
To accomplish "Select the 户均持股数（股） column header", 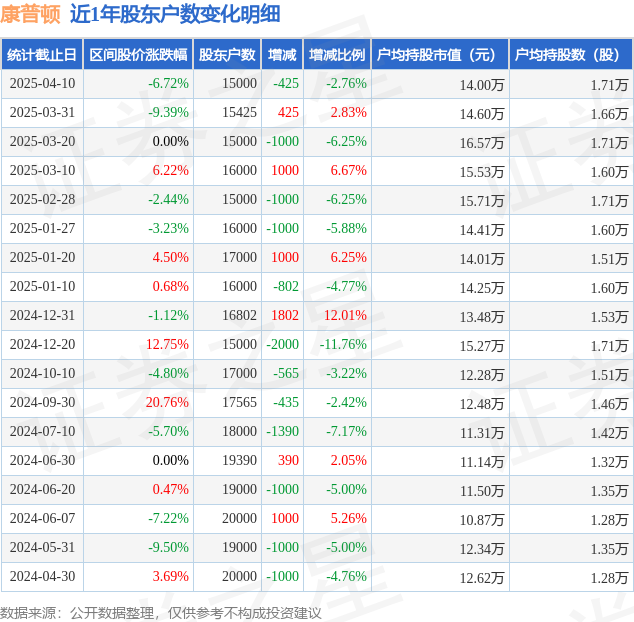I will [x=571, y=55].
